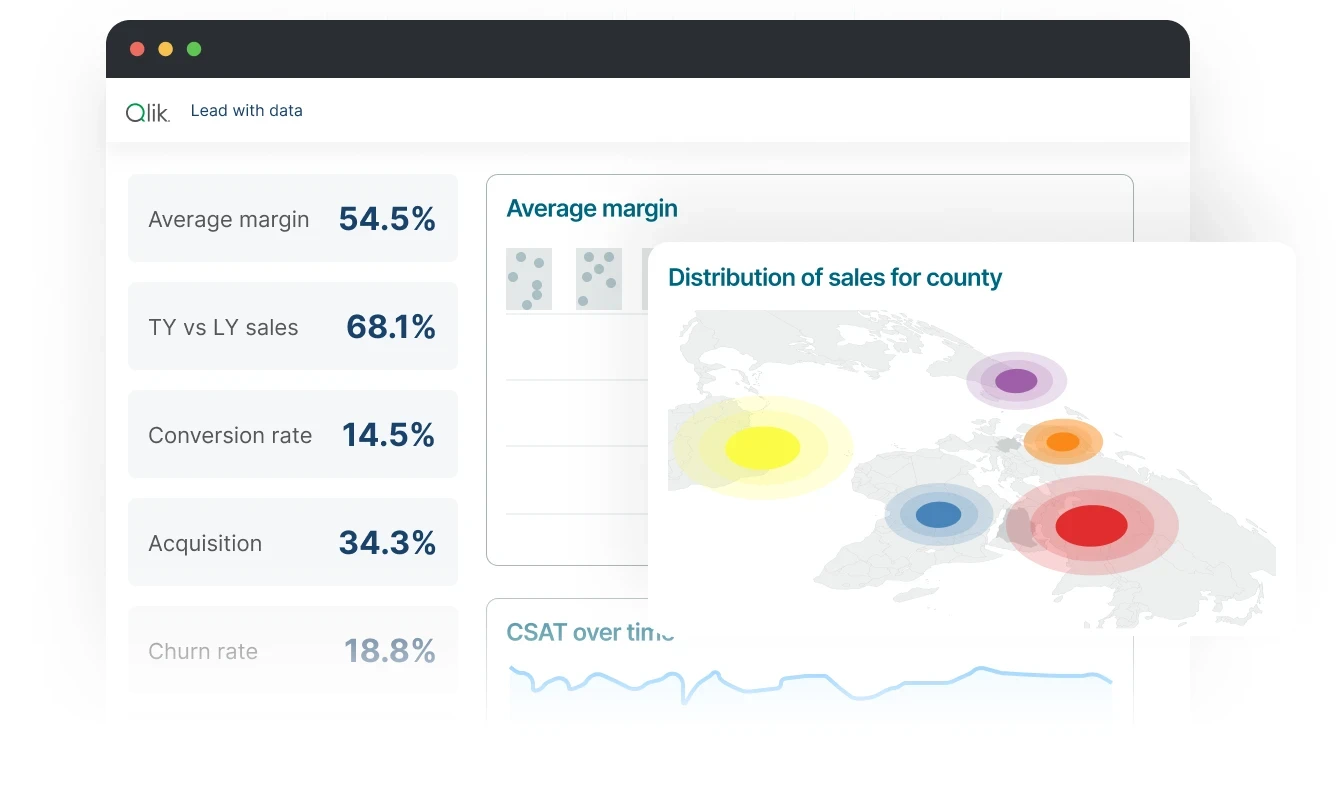The image size is (1340, 800).
Task: Click the 14.5% value
Action: pos(388,435)
